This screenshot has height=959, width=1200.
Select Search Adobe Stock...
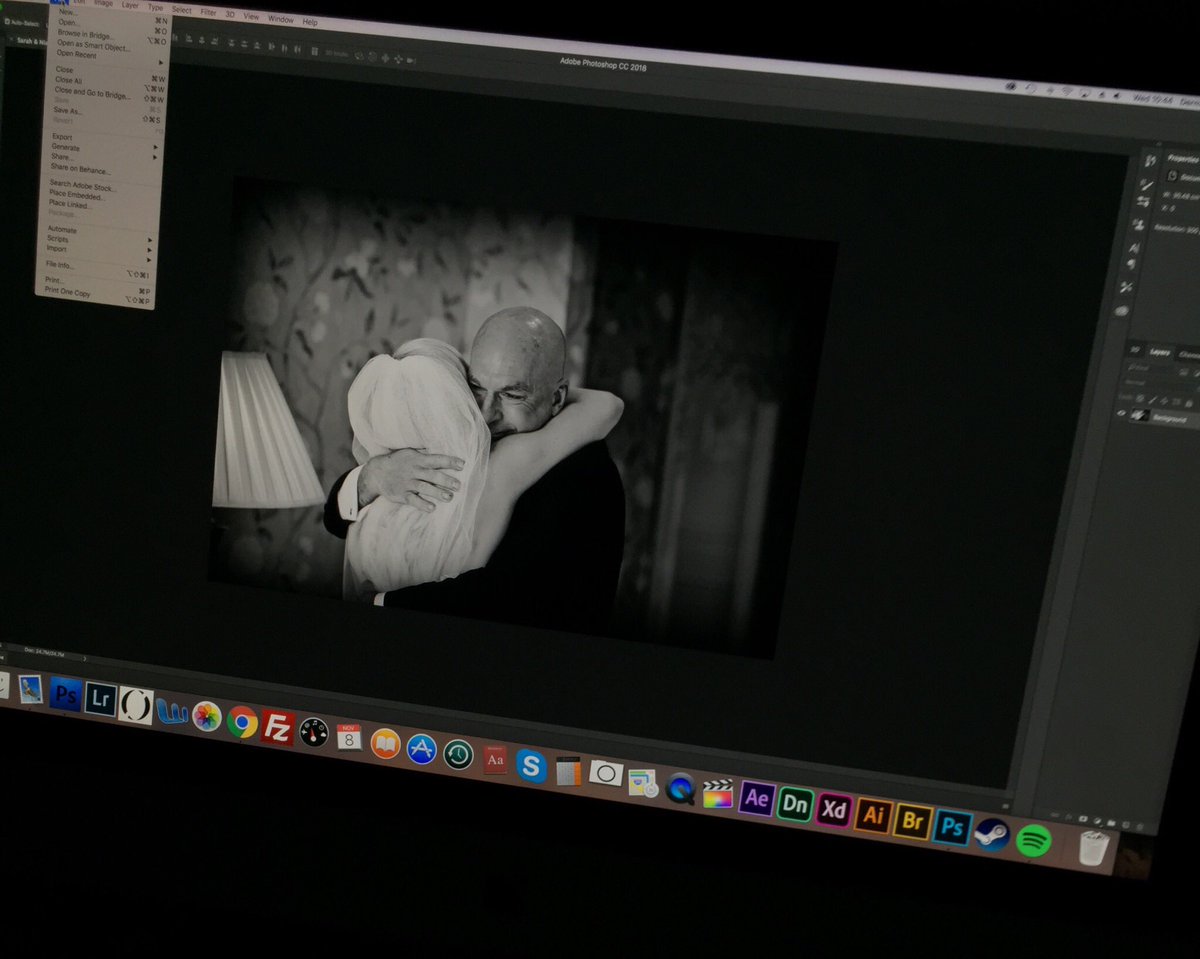tap(82, 186)
